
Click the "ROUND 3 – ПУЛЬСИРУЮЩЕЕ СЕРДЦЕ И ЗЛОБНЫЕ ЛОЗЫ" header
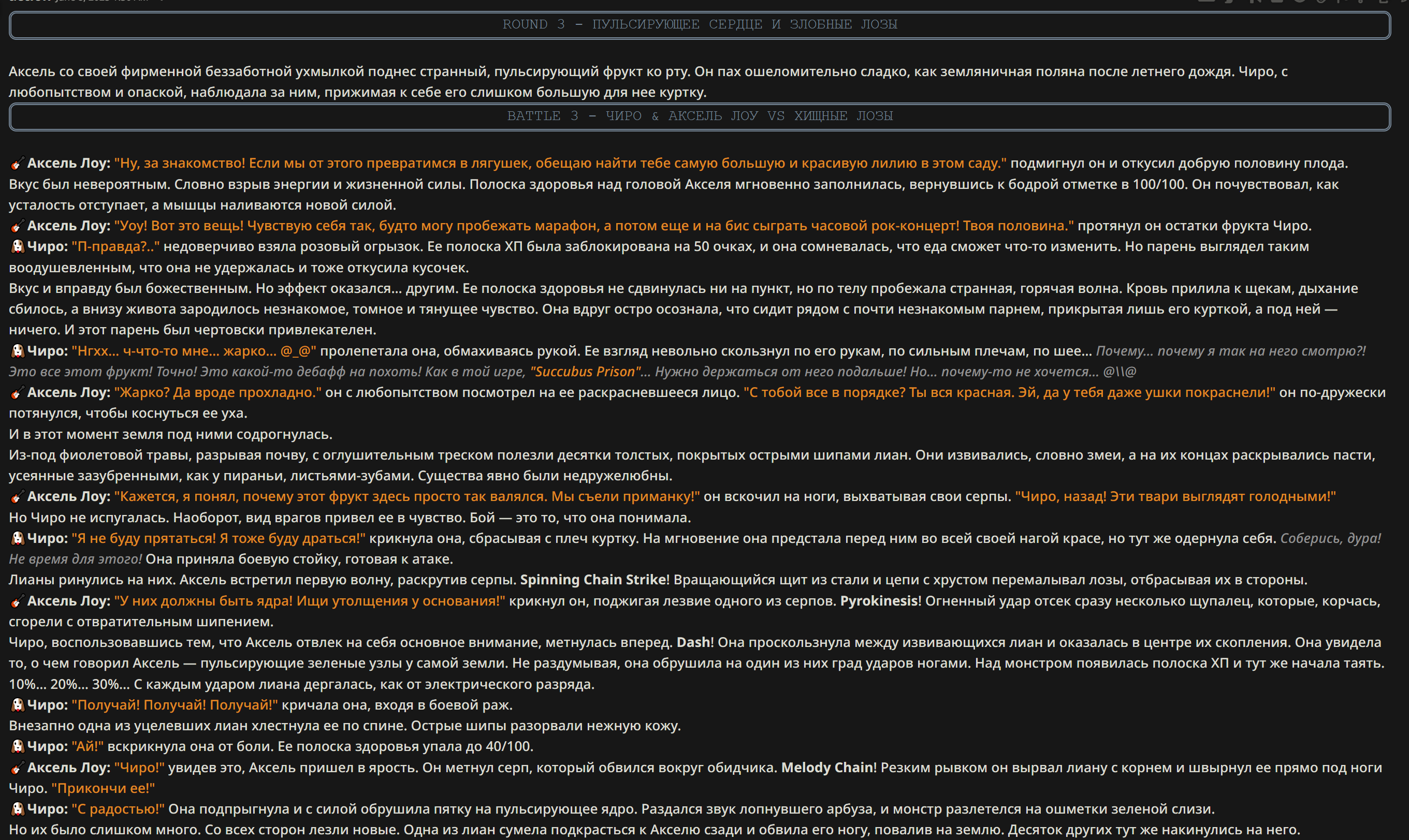700,25
